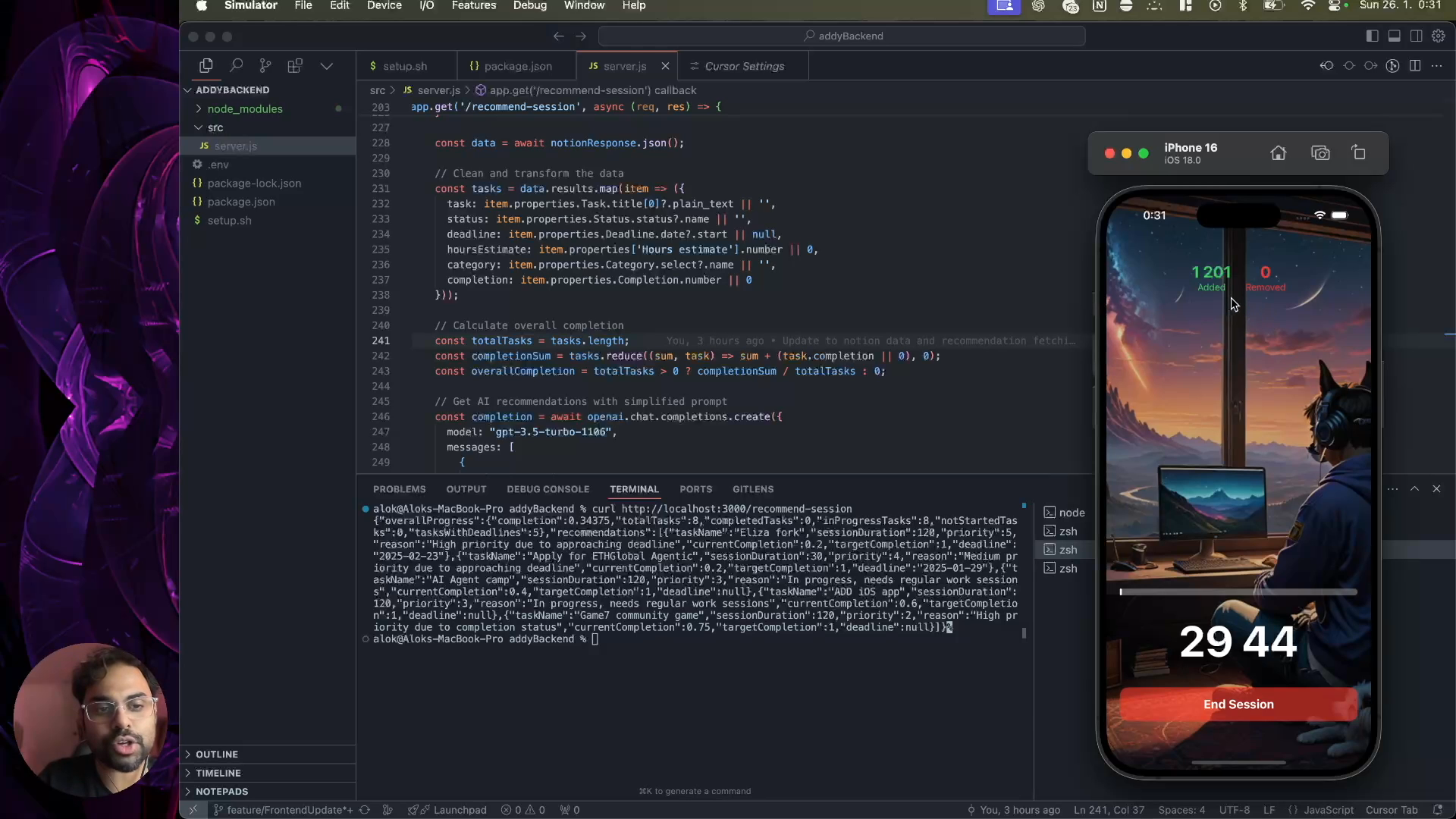
Task: Open the Source Control view icon
Action: pyautogui.click(x=265, y=66)
